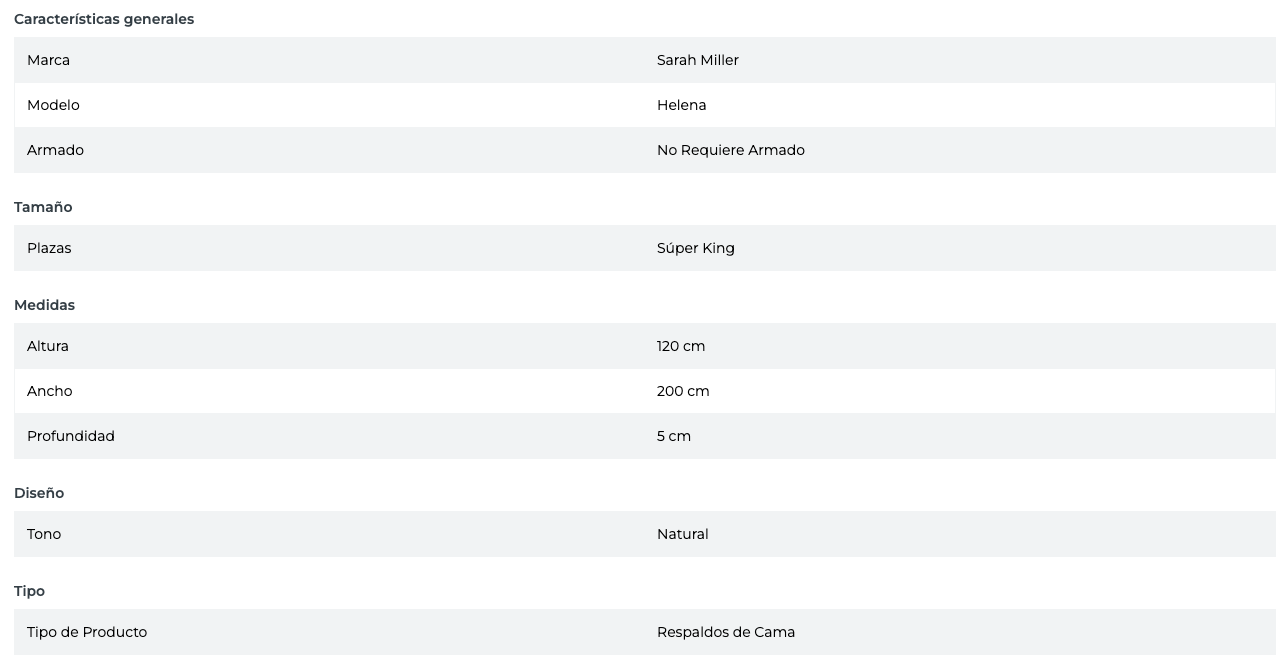The width and height of the screenshot is (1282, 661).
Task: Select the Ancho row label
Action: 50,391
